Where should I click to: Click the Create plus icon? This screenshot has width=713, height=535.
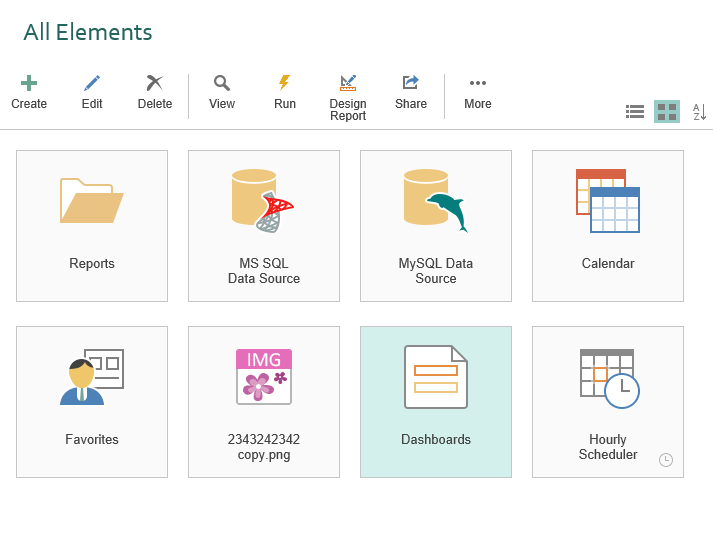[29, 83]
